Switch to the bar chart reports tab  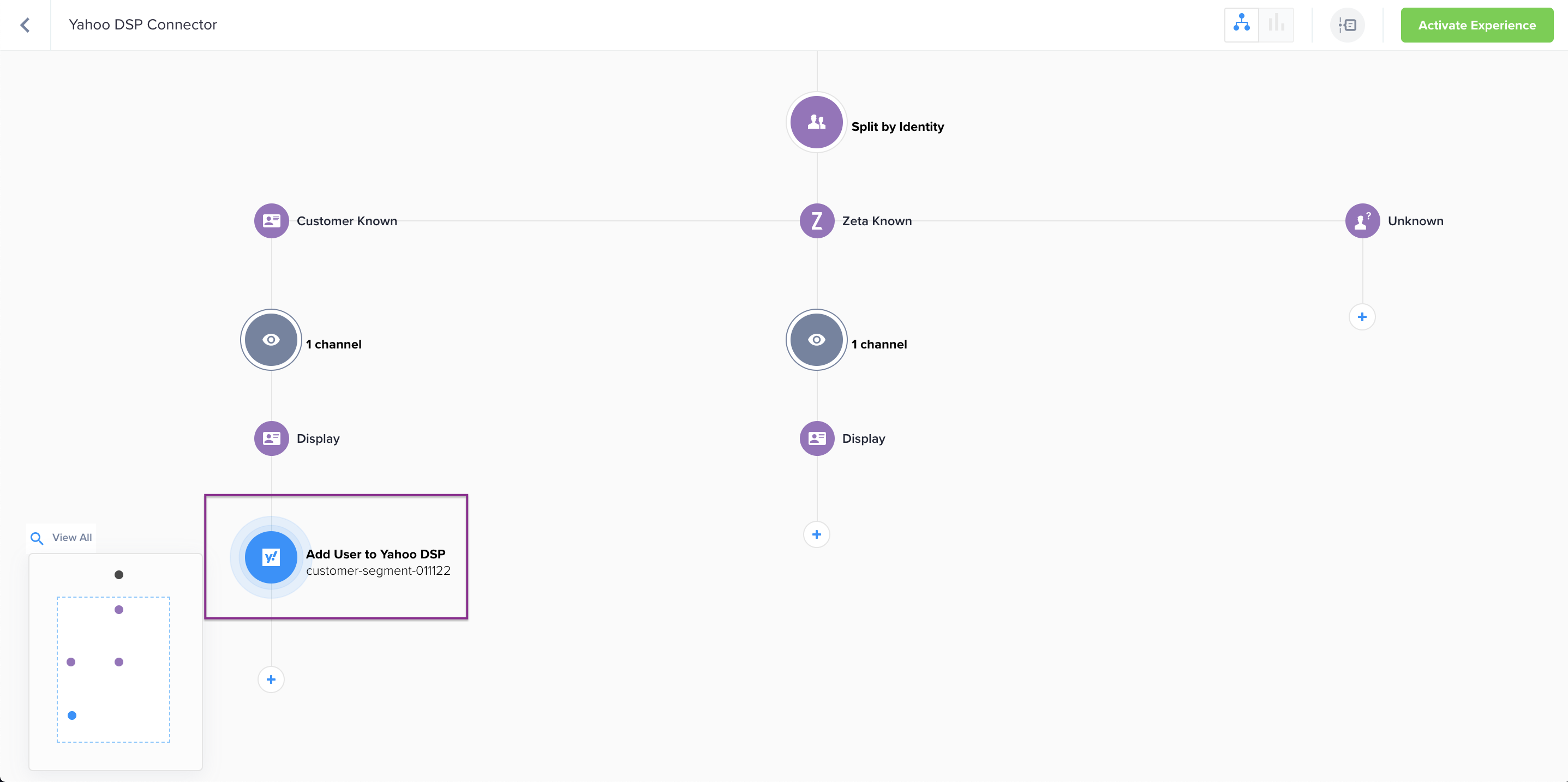(1276, 25)
